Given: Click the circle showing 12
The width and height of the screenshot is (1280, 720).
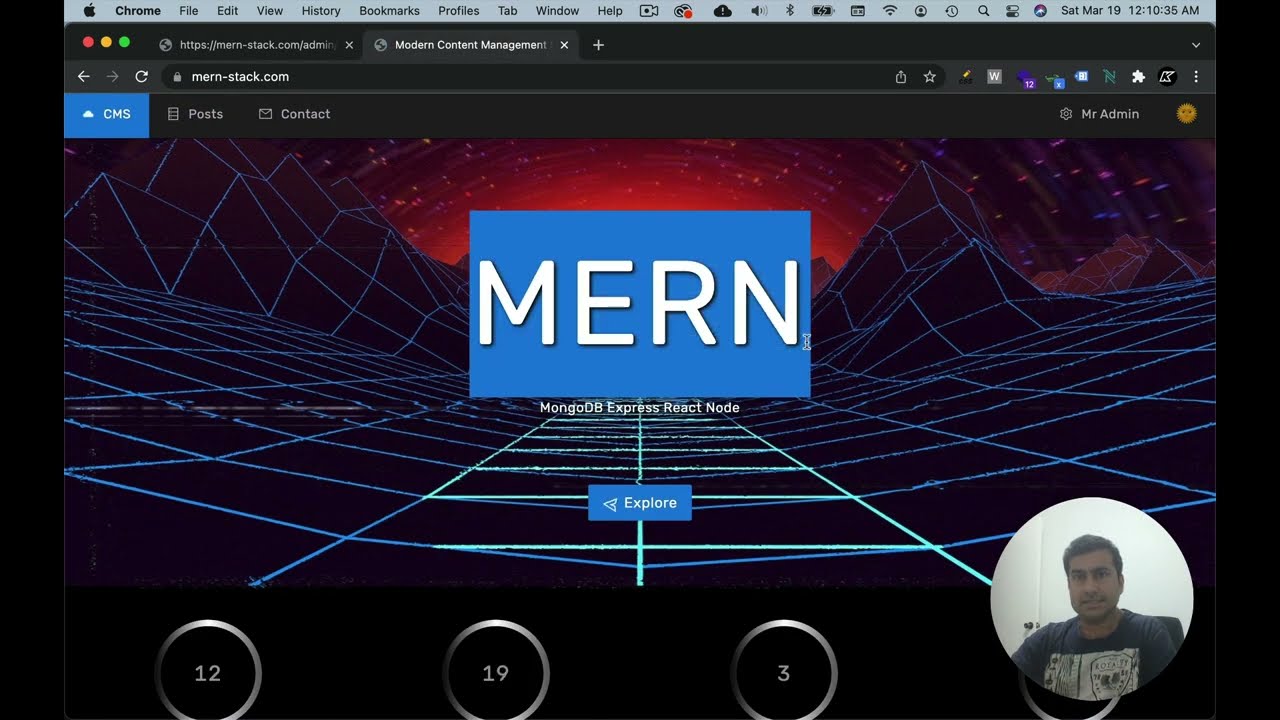Looking at the screenshot, I should pos(208,673).
